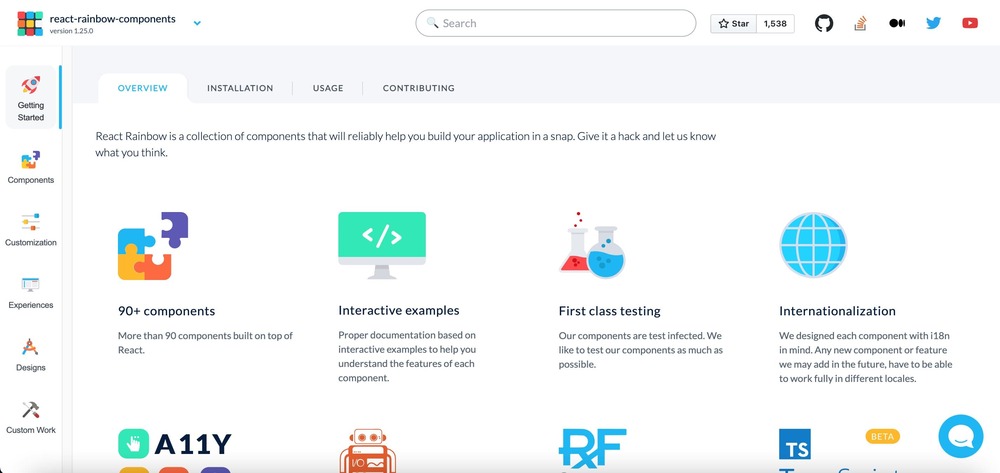Click the orange robot illustration

[x=367, y=450]
